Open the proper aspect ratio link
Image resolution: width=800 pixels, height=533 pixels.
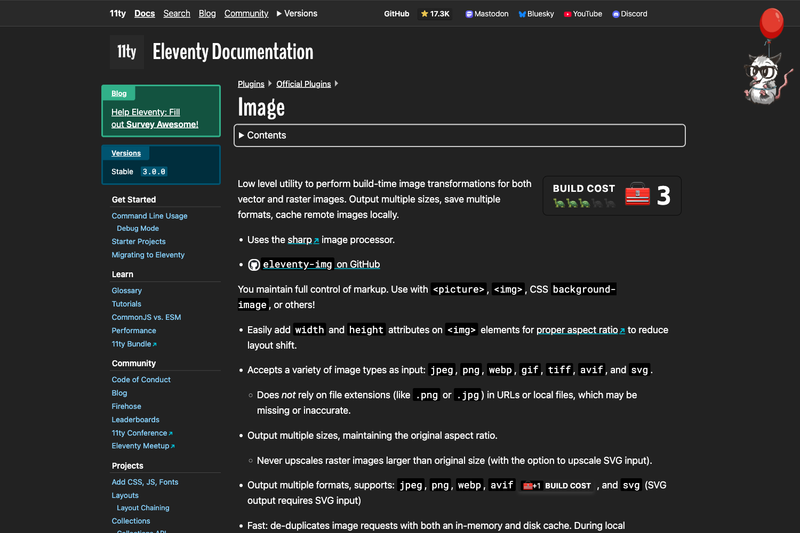[x=581, y=330]
